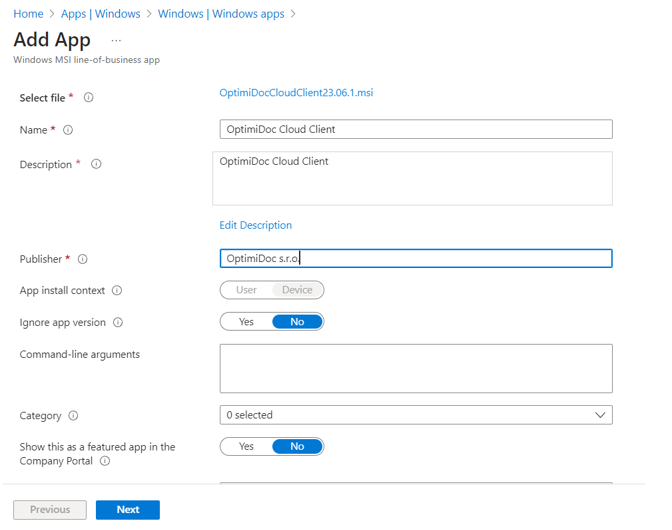672x530 pixels.
Task: Click the Publisher field with OptimiDoc s.r.o.
Action: [416, 258]
